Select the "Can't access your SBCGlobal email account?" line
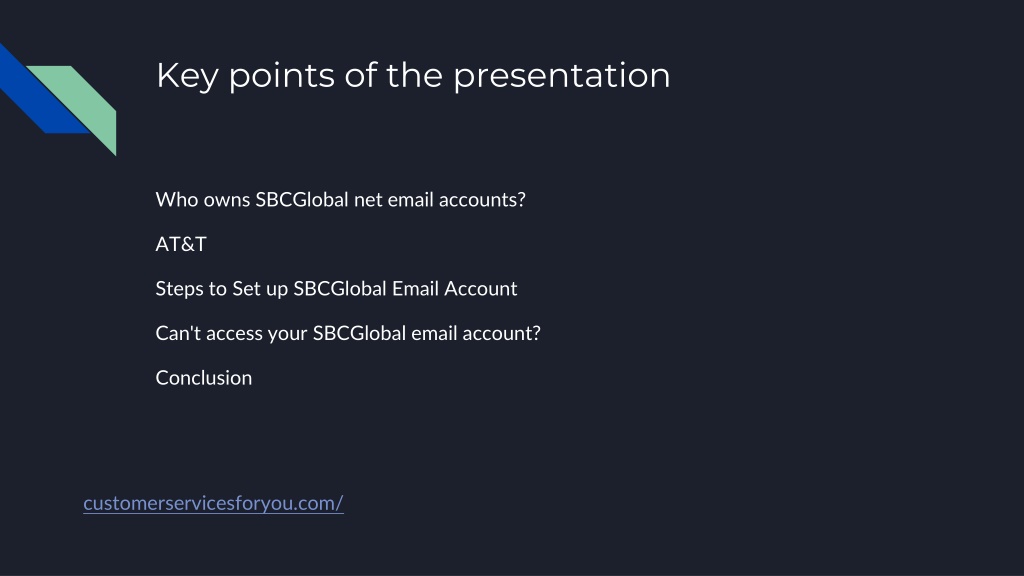Screen dimensions: 1024x576 click(348, 333)
